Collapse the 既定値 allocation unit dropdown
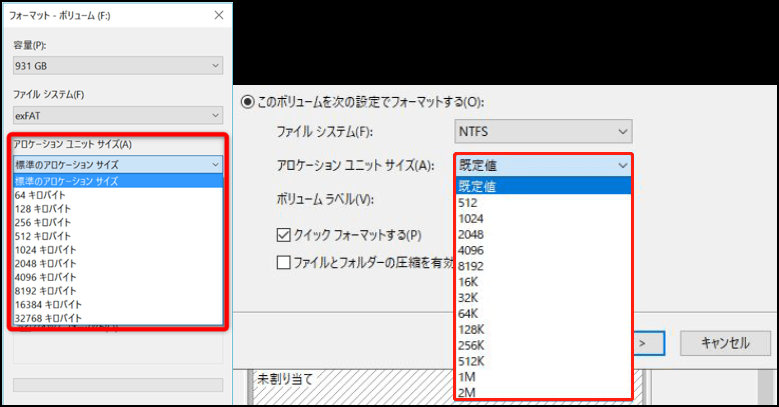Image resolution: width=779 pixels, height=407 pixels. click(620, 165)
